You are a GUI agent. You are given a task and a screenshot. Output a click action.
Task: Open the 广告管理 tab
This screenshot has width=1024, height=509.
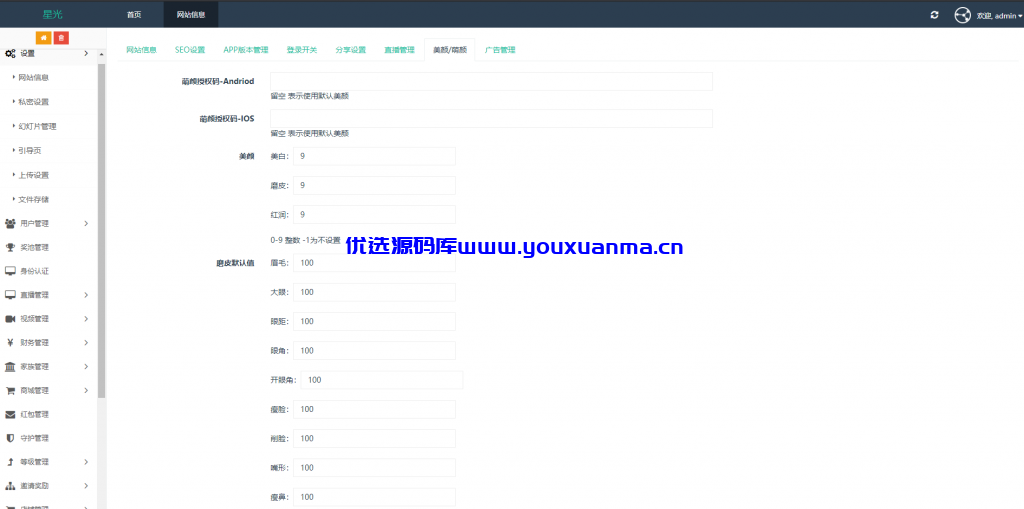point(500,50)
